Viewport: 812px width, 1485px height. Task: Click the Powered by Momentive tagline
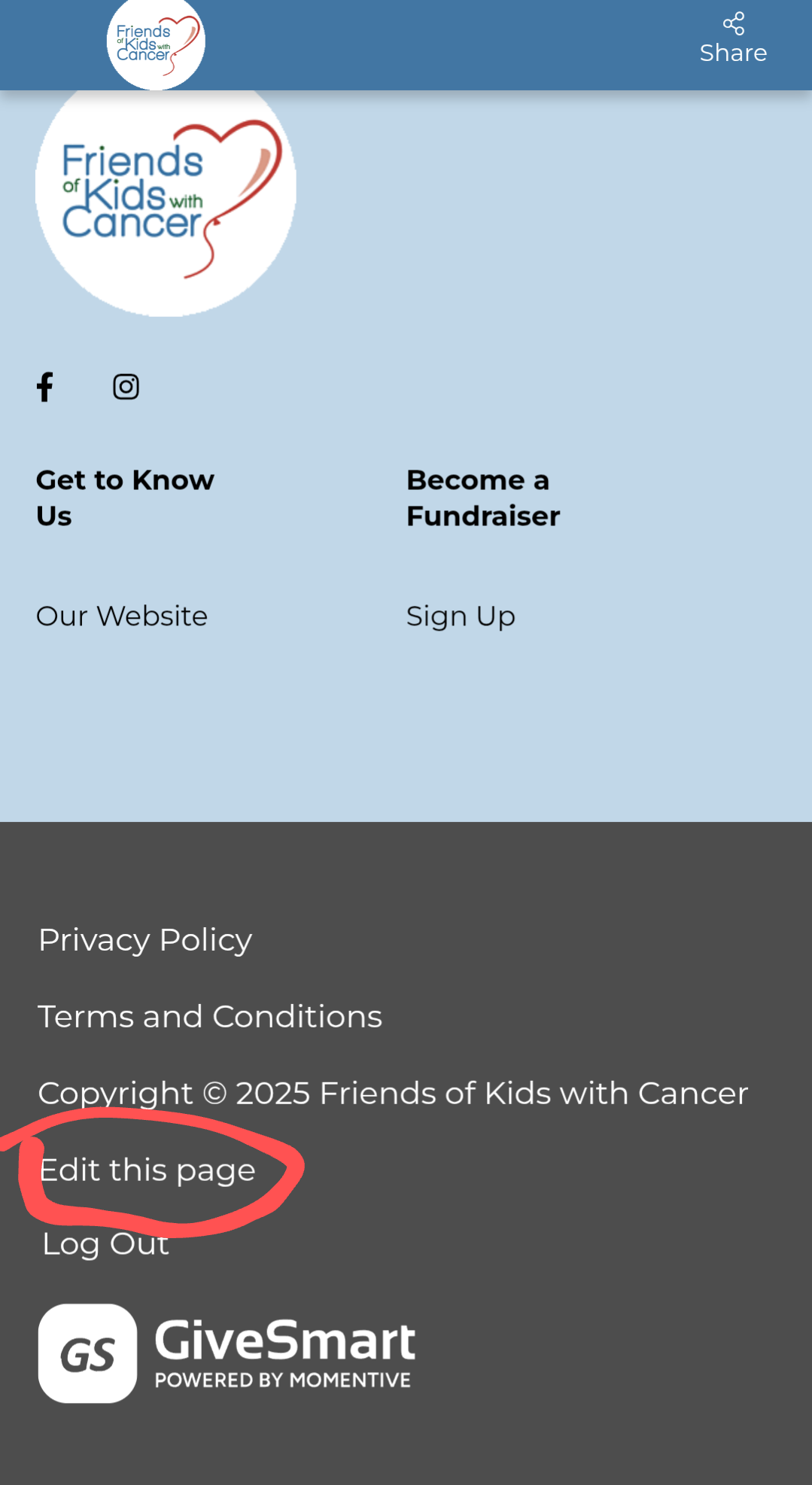[x=283, y=1380]
